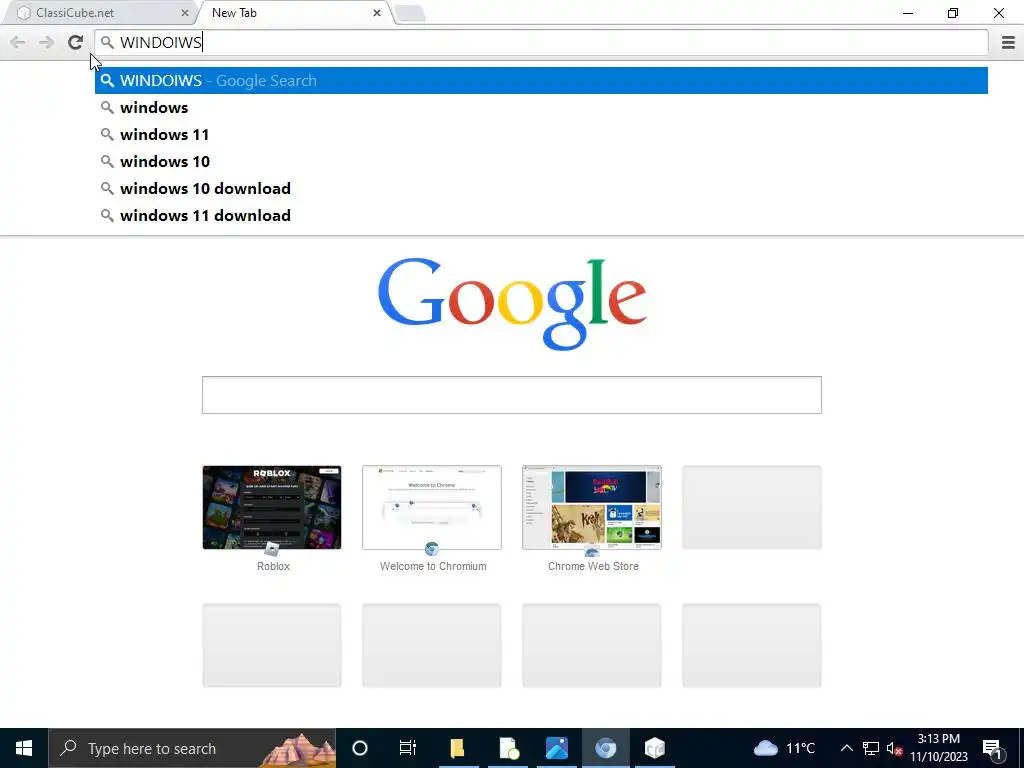This screenshot has width=1024, height=768.
Task: Select the New Tab tab
Action: tap(294, 12)
